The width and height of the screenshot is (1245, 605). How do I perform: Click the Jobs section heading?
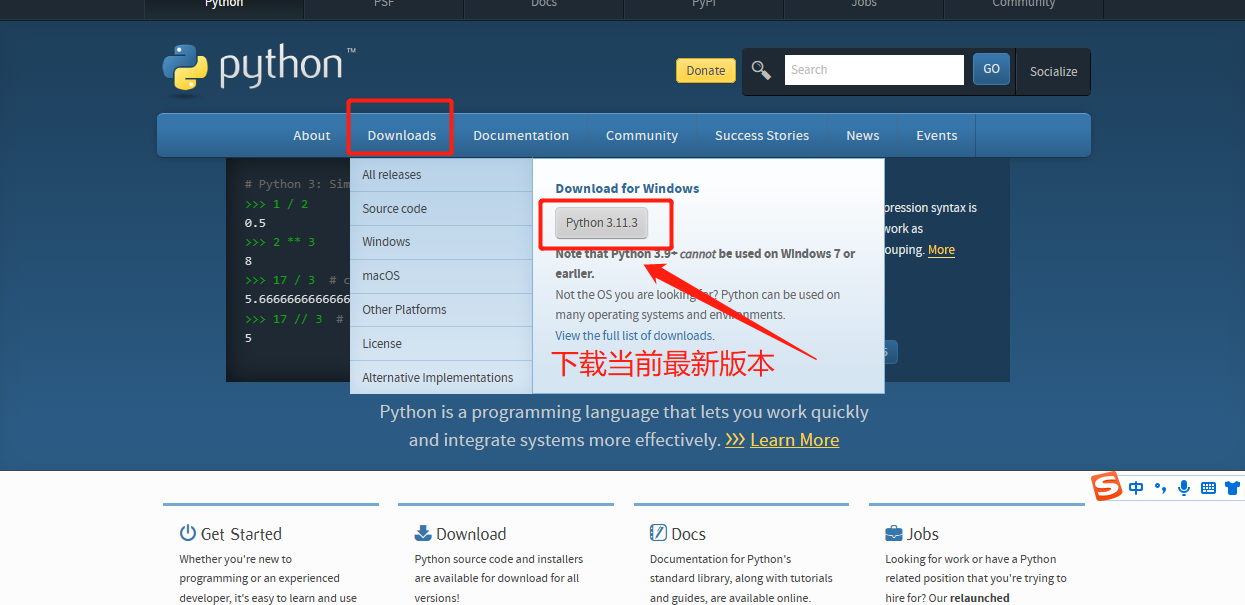pos(923,534)
